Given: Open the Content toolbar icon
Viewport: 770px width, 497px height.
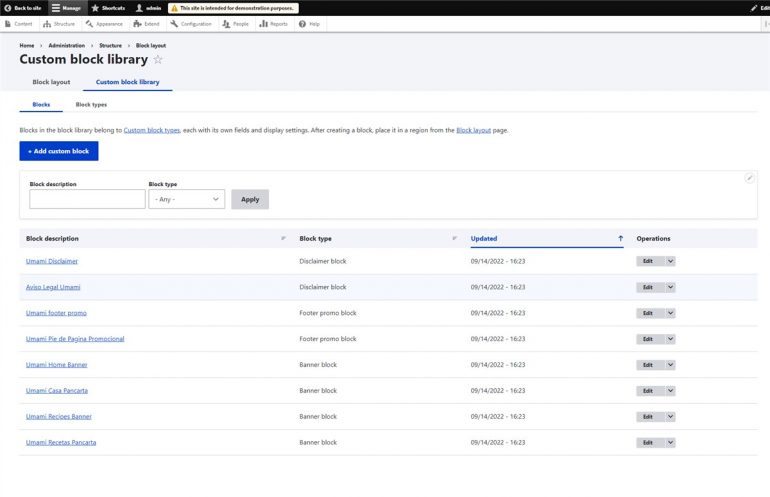Looking at the screenshot, I should (8, 24).
